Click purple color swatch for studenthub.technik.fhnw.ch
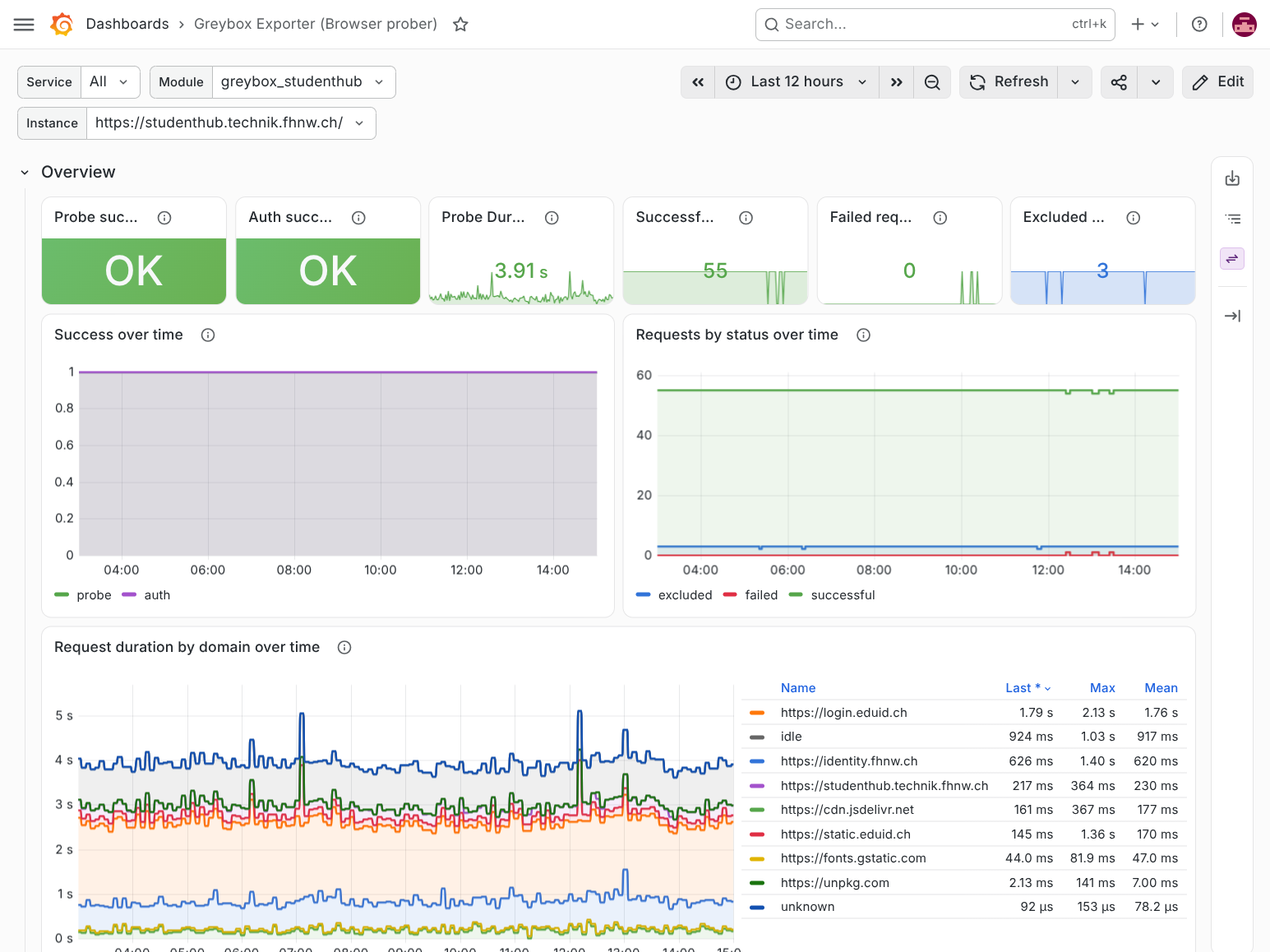 coord(757,786)
